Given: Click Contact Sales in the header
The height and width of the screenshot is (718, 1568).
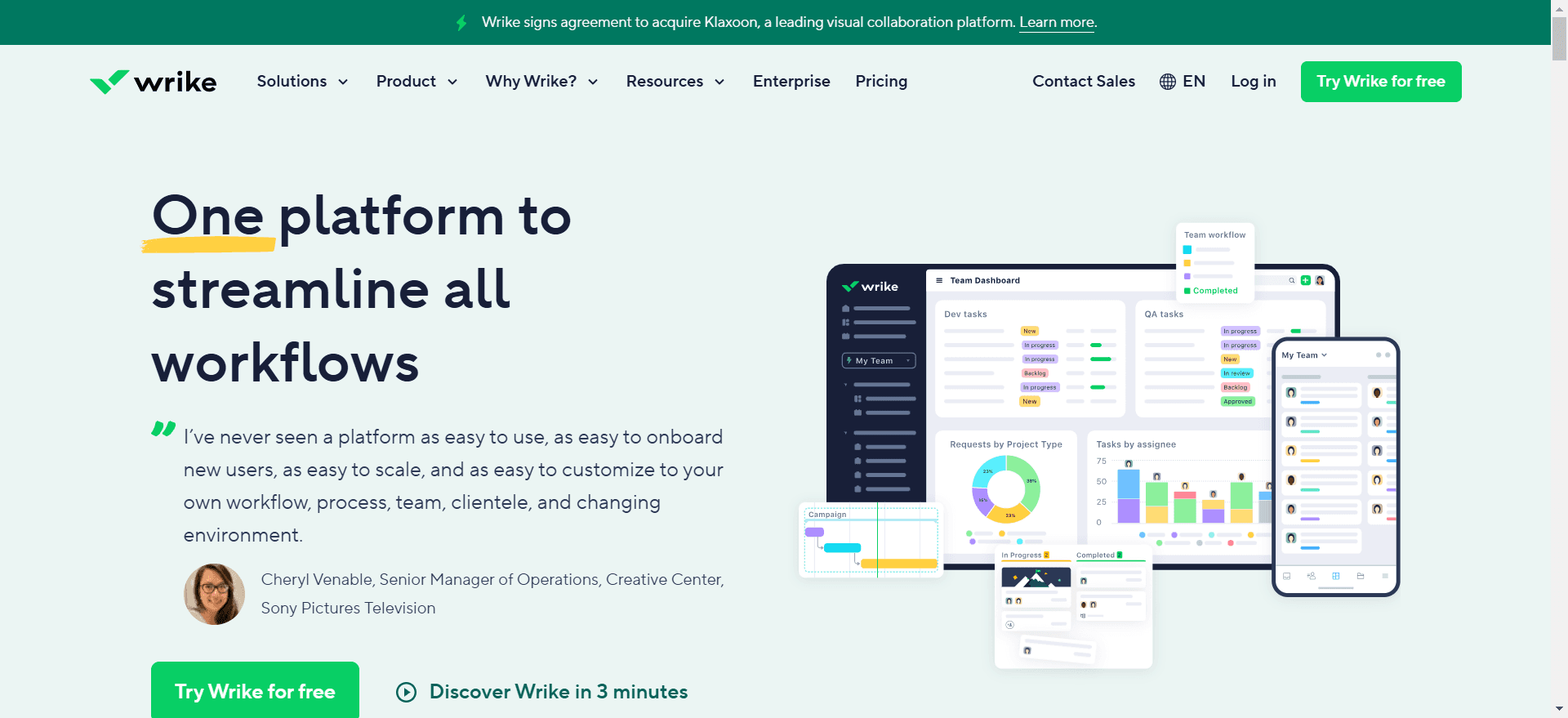Looking at the screenshot, I should click(1084, 82).
